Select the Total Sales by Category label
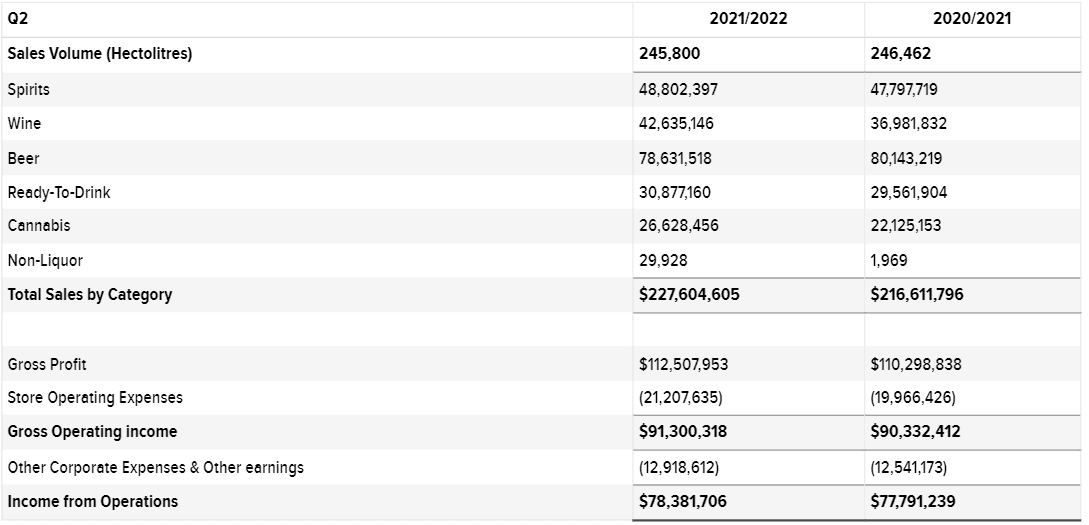 click(90, 294)
